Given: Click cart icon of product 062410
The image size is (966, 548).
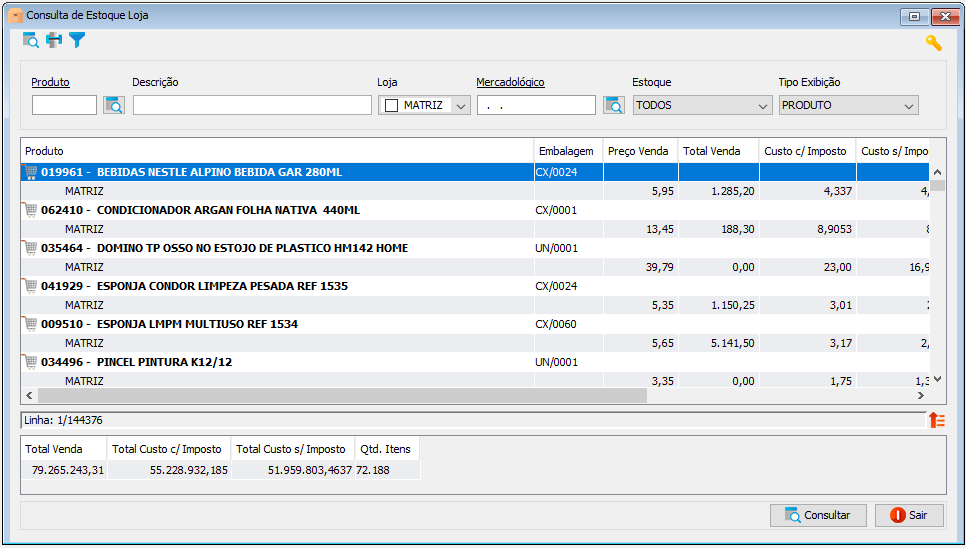Looking at the screenshot, I should 30,210.
